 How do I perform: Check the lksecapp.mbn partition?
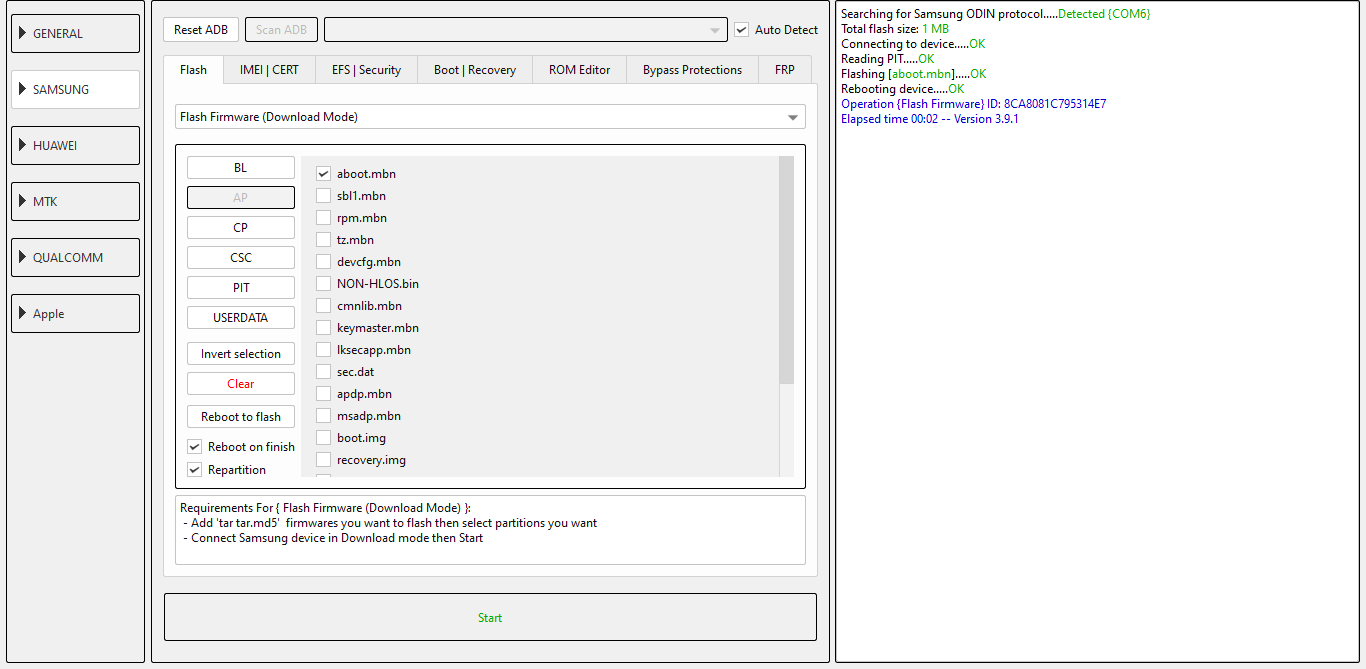click(x=323, y=350)
